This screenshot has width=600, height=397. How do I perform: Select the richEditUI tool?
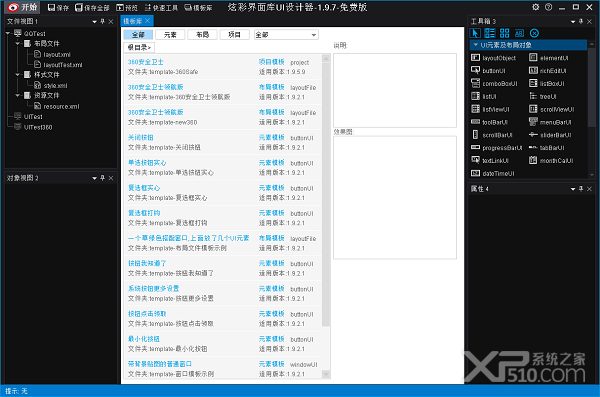pyautogui.click(x=548, y=70)
